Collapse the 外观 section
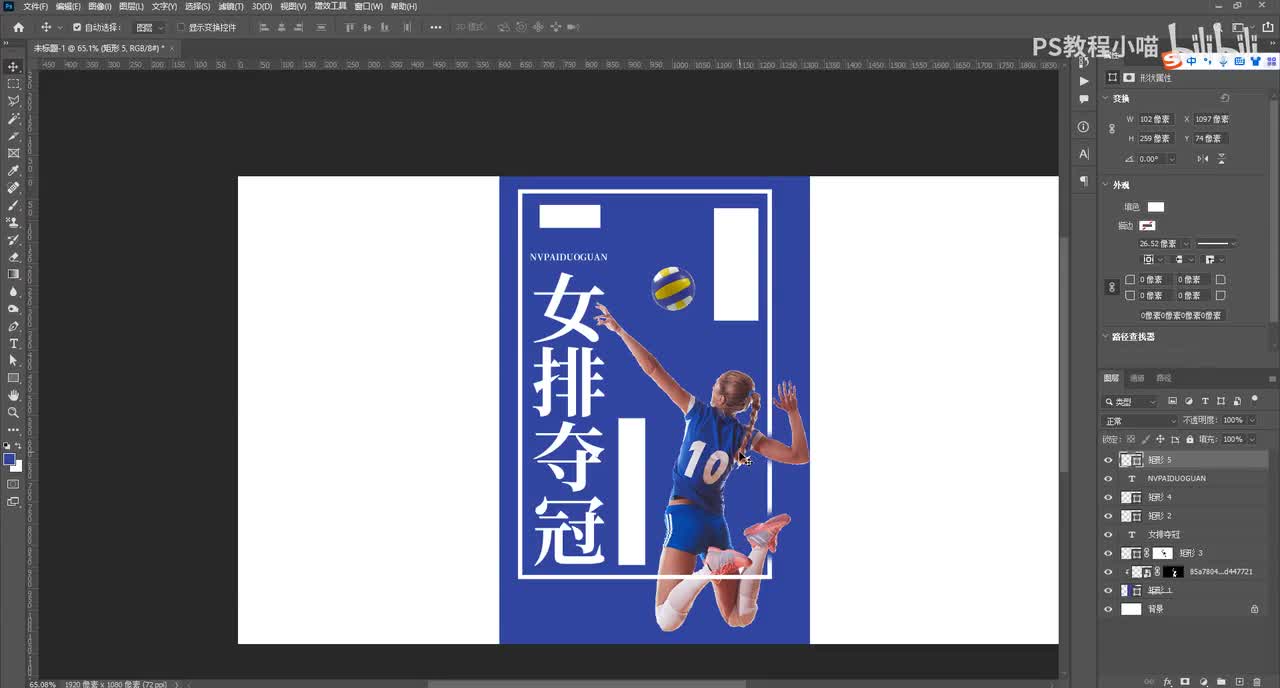1280x688 pixels. tap(1106, 185)
